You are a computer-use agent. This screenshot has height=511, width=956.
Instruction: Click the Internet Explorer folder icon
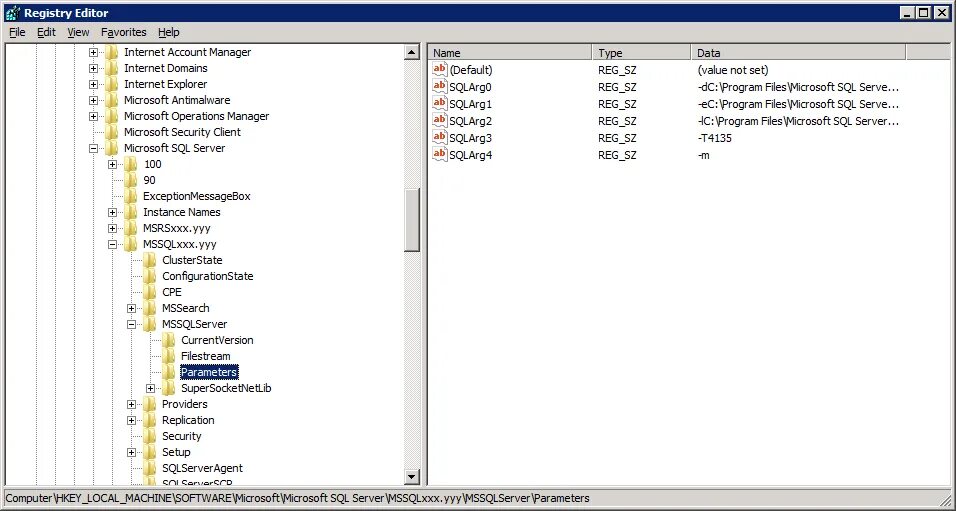112,84
